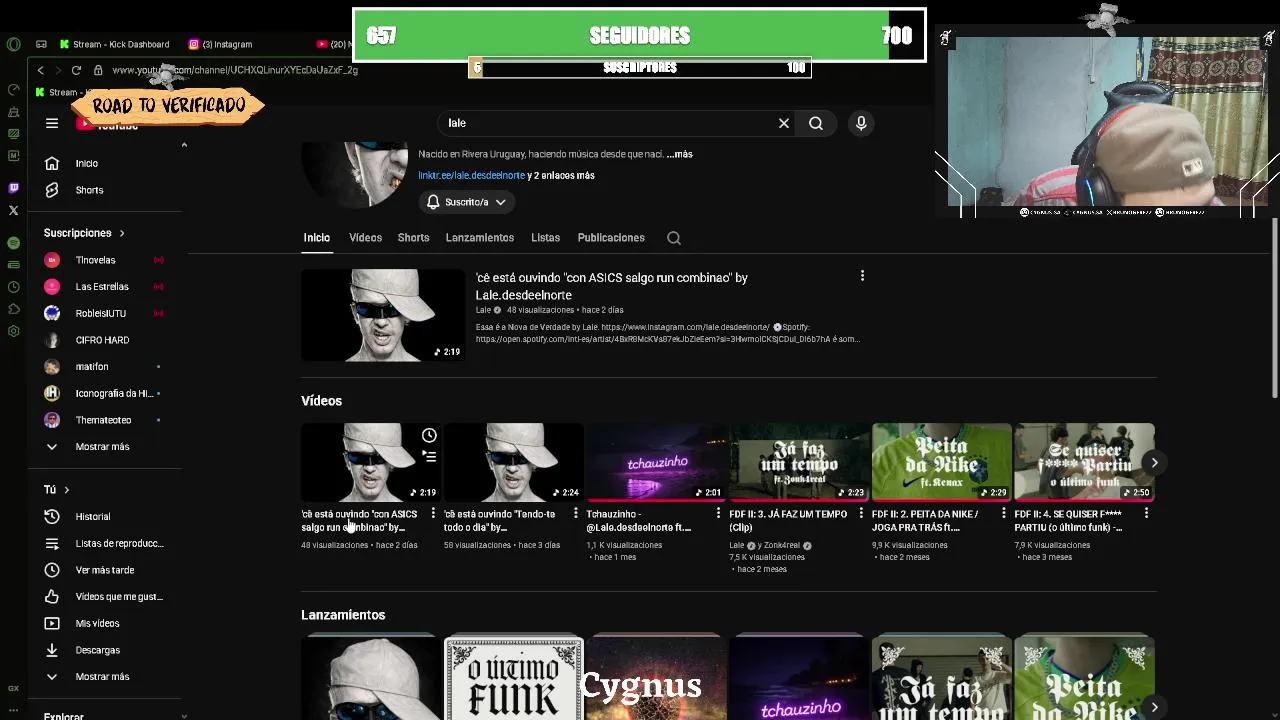
Task: Switch to the Lanzamientos tab
Action: point(479,238)
